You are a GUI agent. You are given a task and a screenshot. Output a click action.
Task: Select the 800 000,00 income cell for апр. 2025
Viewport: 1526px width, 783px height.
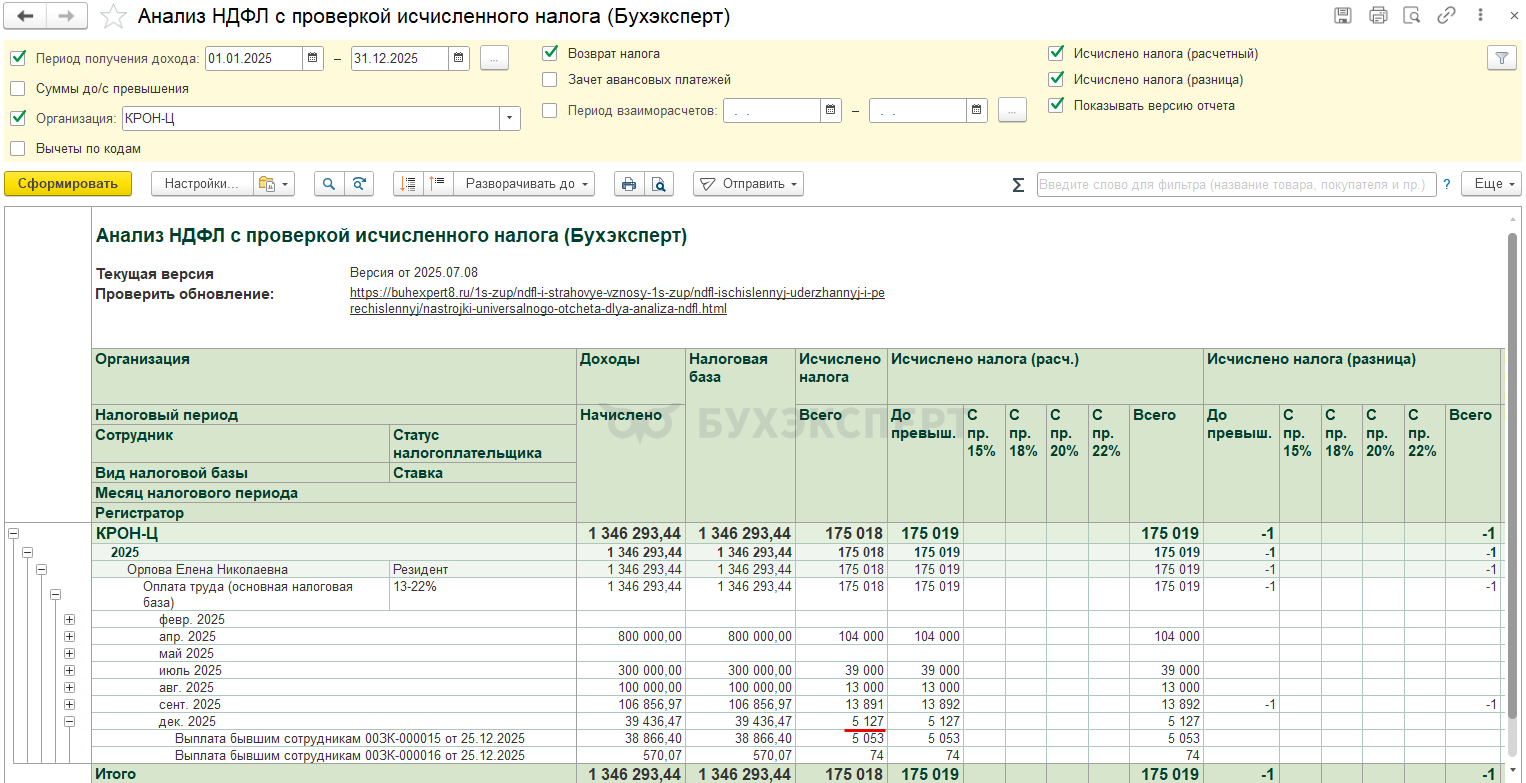(x=631, y=637)
